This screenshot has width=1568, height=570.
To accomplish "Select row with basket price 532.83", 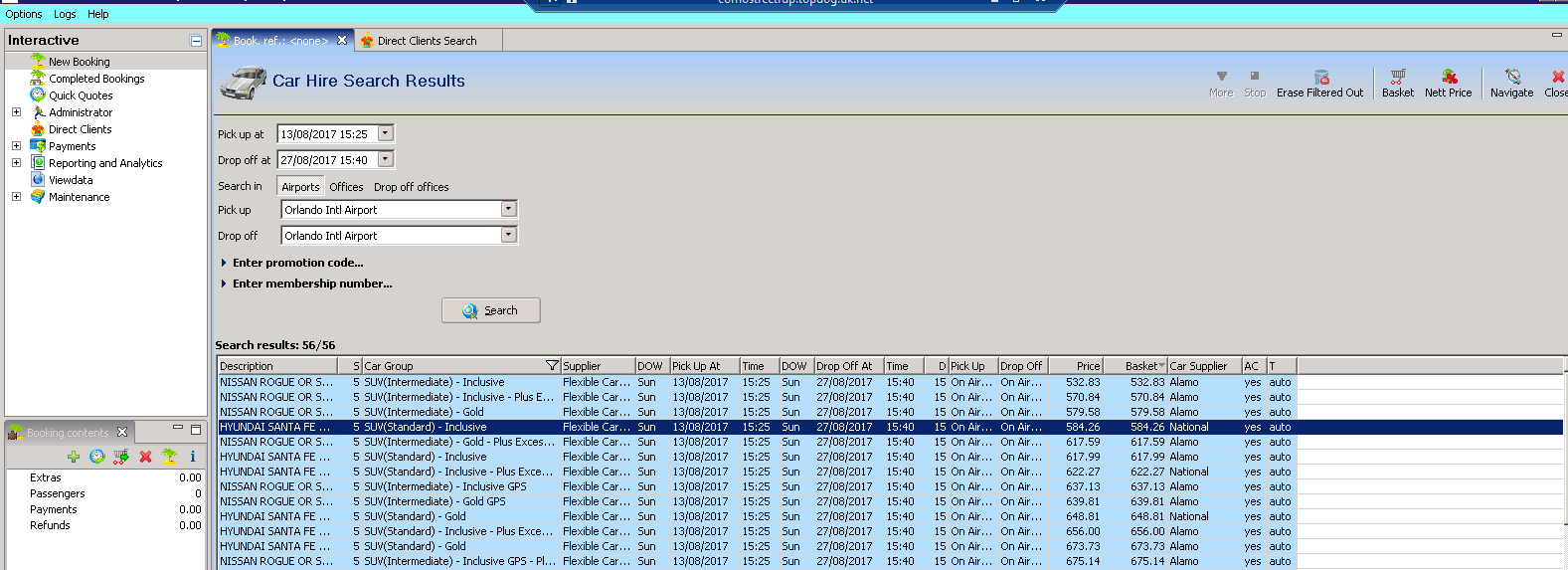I will click(890, 382).
